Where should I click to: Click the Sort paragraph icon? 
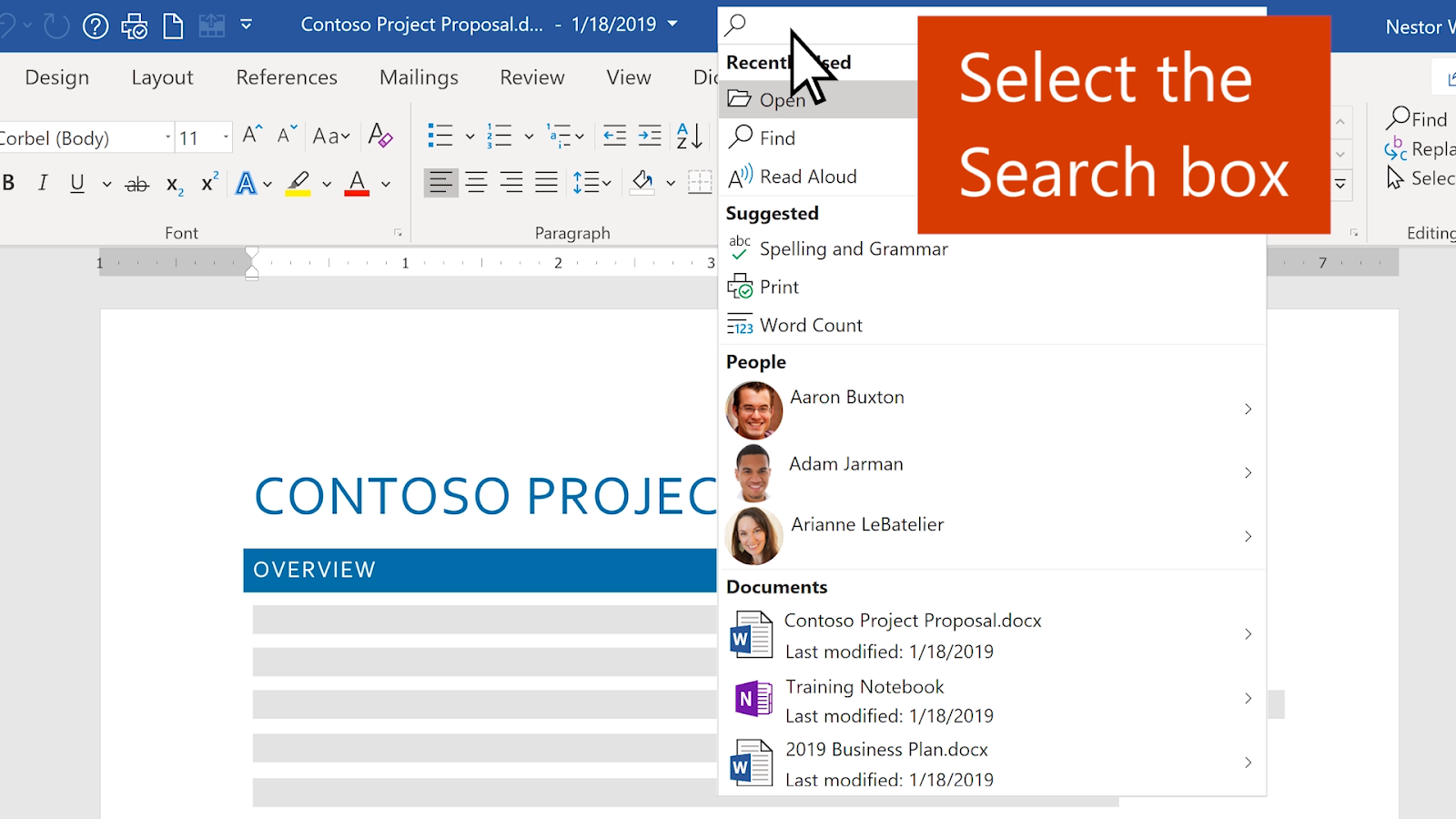click(x=689, y=136)
